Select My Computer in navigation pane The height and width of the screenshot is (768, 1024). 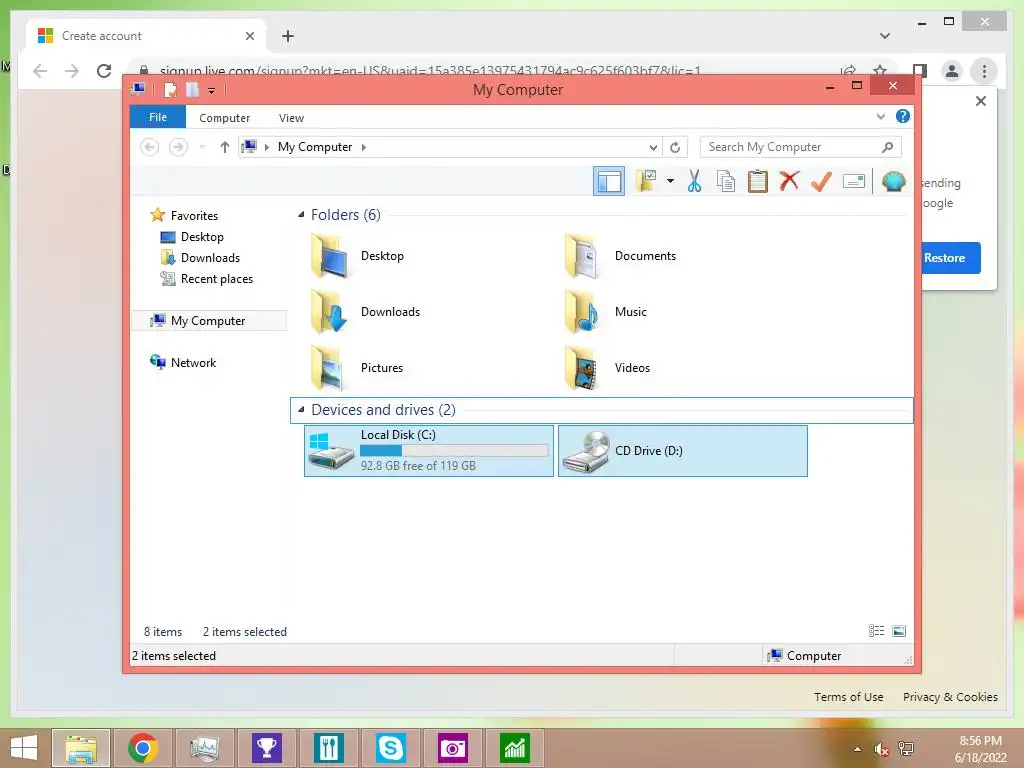click(209, 321)
